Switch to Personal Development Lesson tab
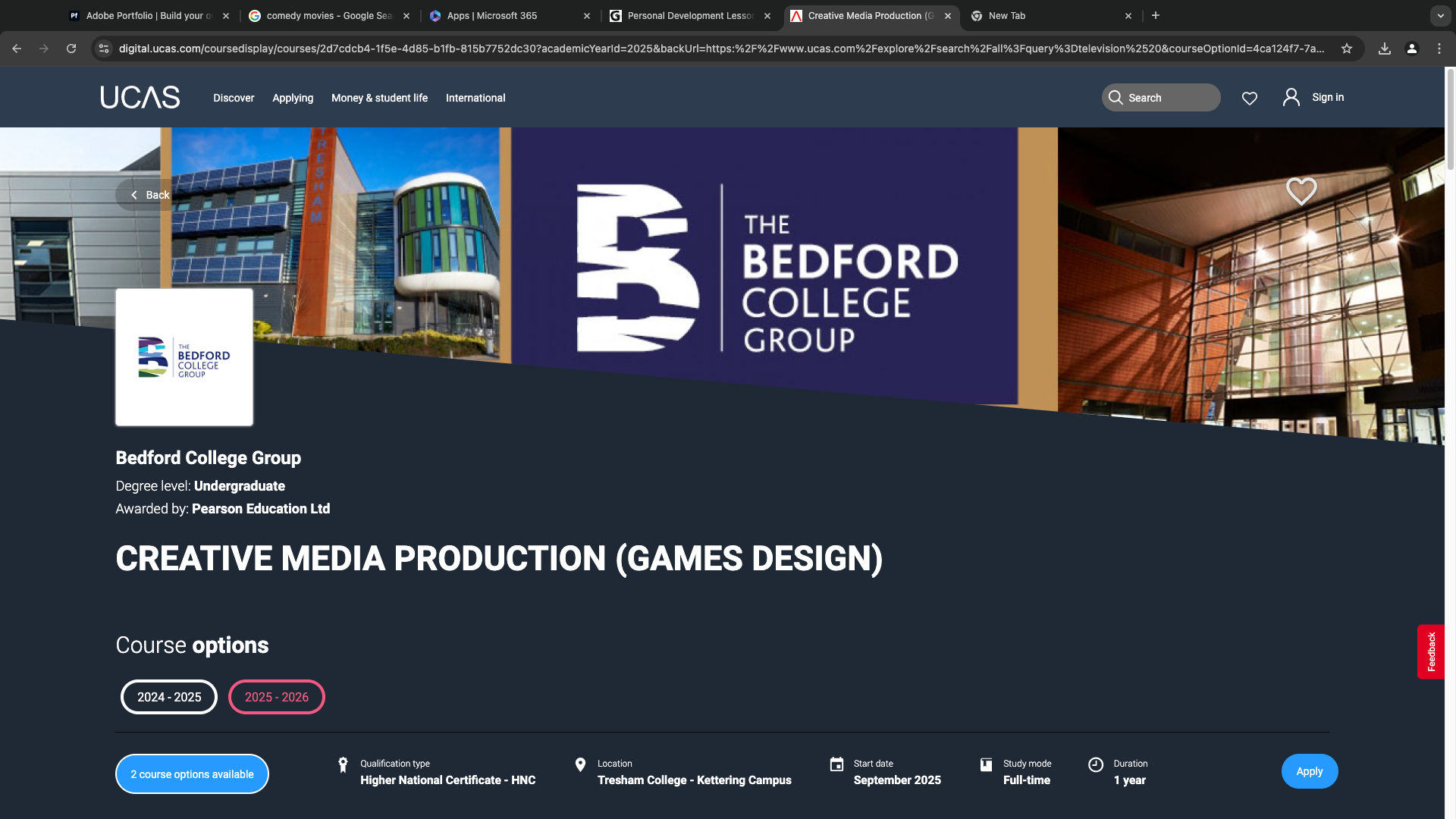This screenshot has height=819, width=1456. pos(690,16)
